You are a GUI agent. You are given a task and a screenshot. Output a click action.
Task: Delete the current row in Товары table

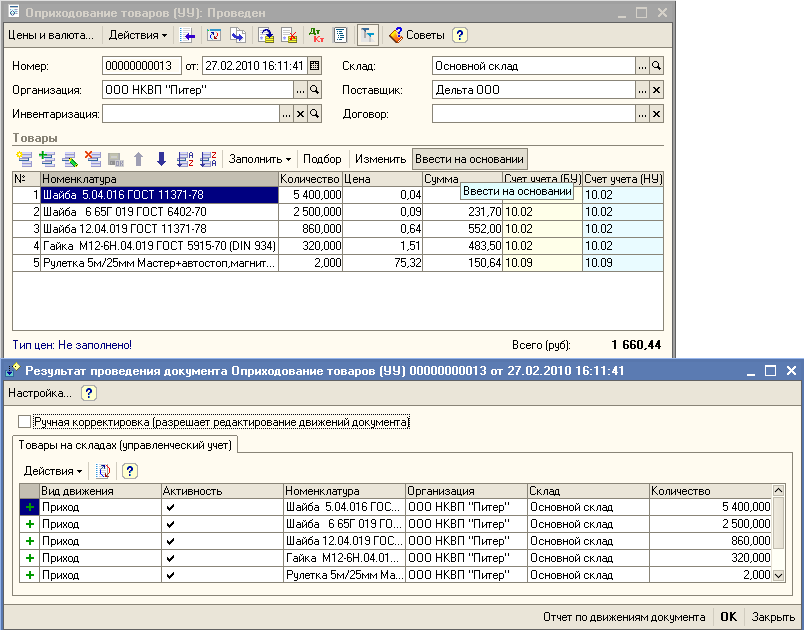pos(93,159)
